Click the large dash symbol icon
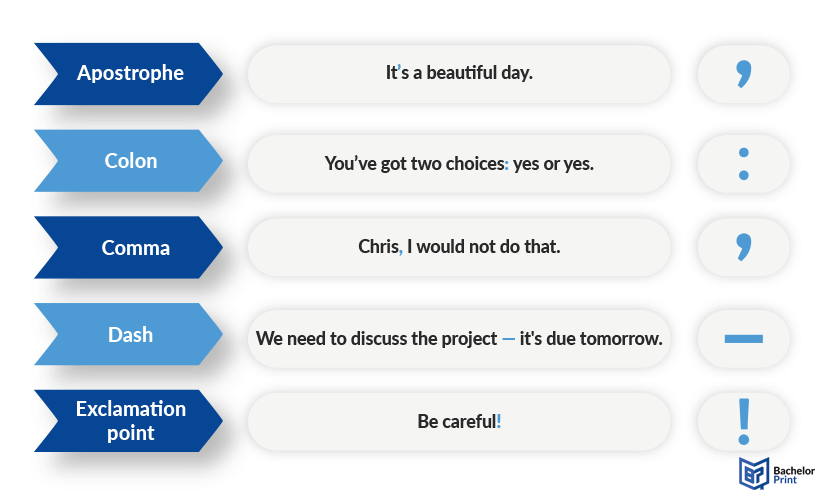This screenshot has width=825, height=500. 743,338
